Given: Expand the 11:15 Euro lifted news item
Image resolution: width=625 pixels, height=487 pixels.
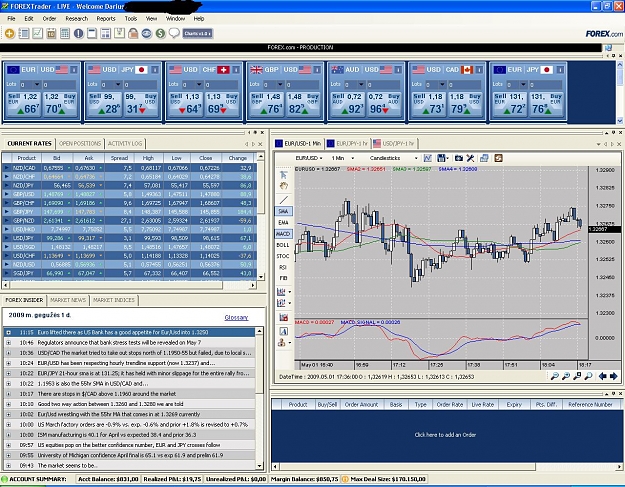Looking at the screenshot, I should 8,332.
